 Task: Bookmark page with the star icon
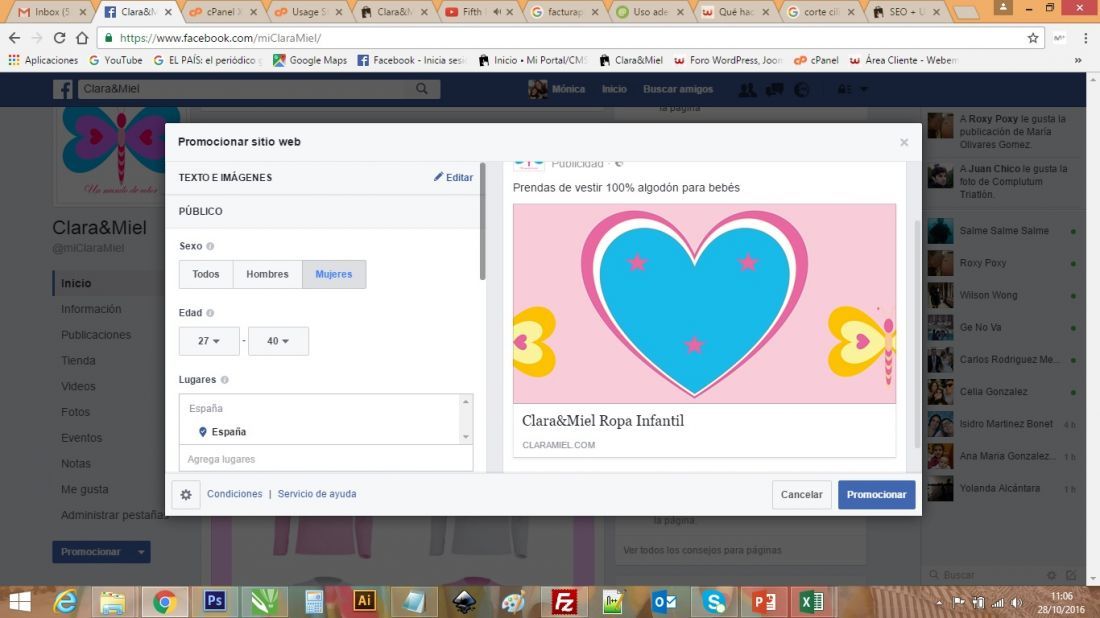1033,38
